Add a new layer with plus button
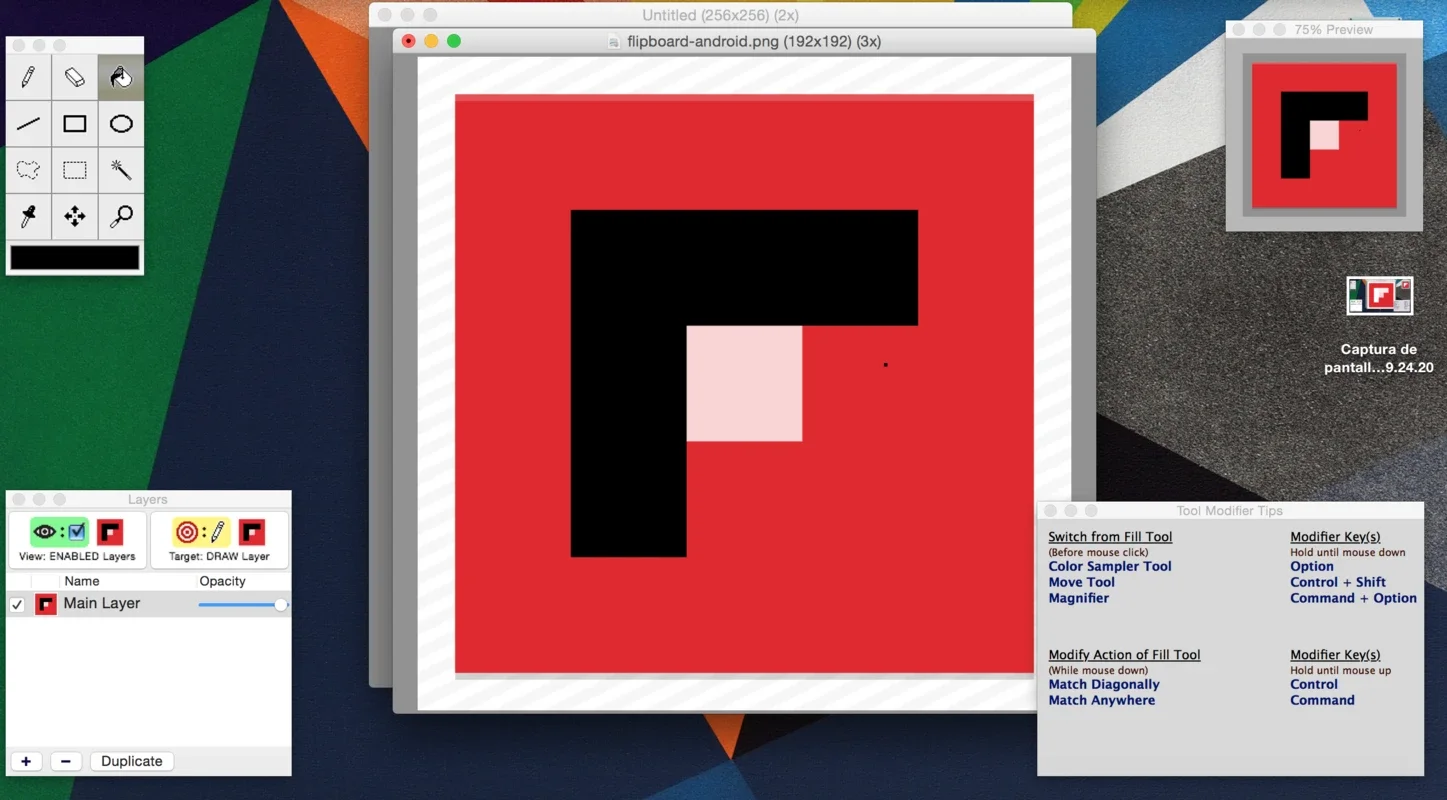 (x=26, y=761)
